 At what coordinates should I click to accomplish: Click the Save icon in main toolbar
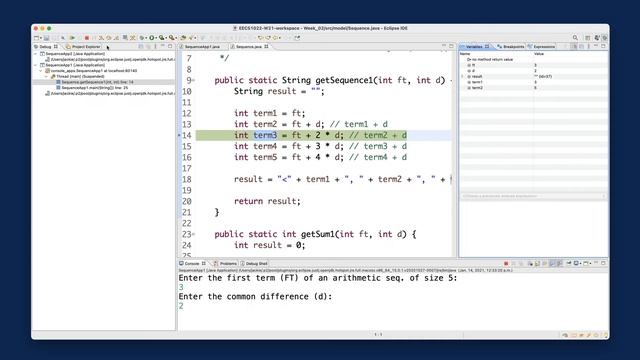tap(46, 38)
